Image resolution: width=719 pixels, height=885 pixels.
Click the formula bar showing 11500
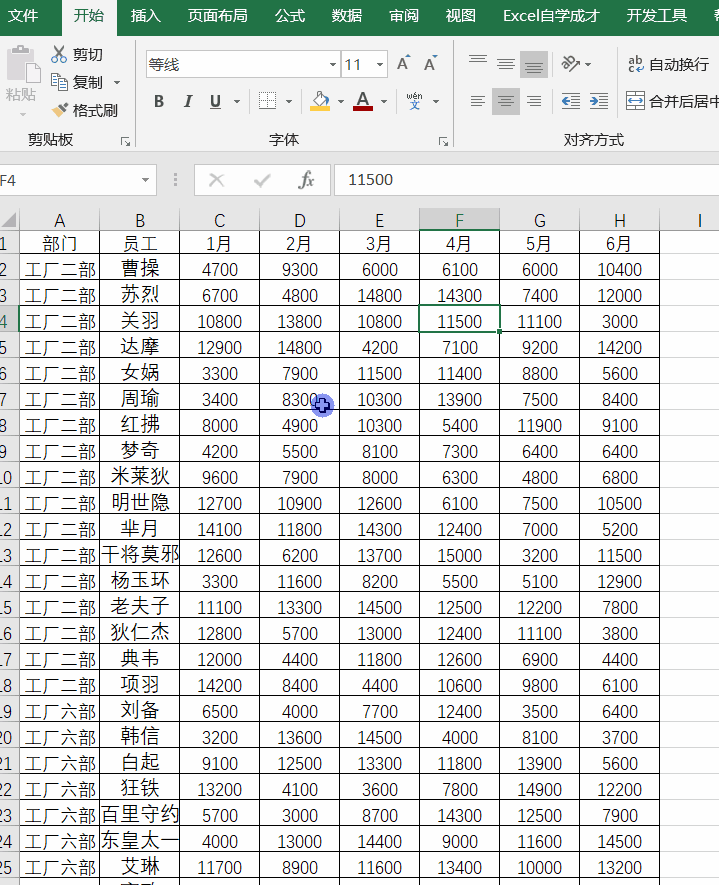pyautogui.click(x=526, y=180)
